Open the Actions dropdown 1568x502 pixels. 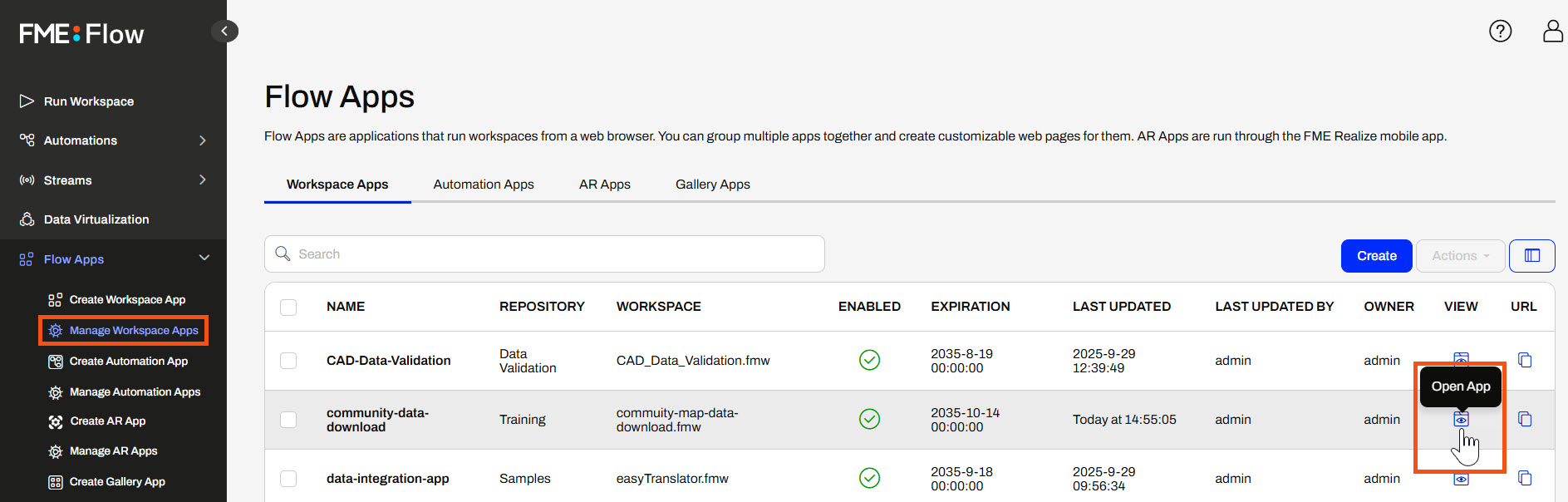pyautogui.click(x=1460, y=256)
